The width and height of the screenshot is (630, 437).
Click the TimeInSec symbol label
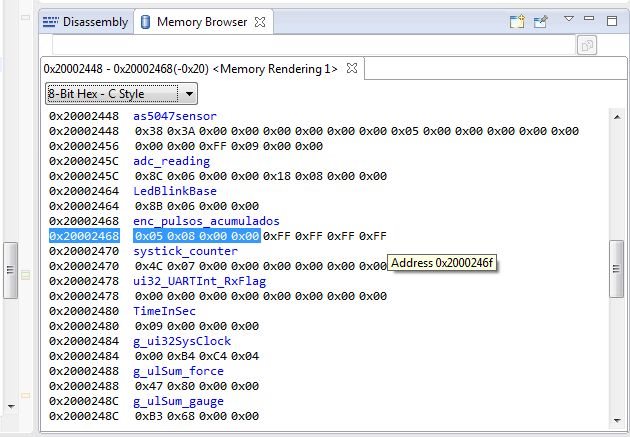(x=164, y=311)
